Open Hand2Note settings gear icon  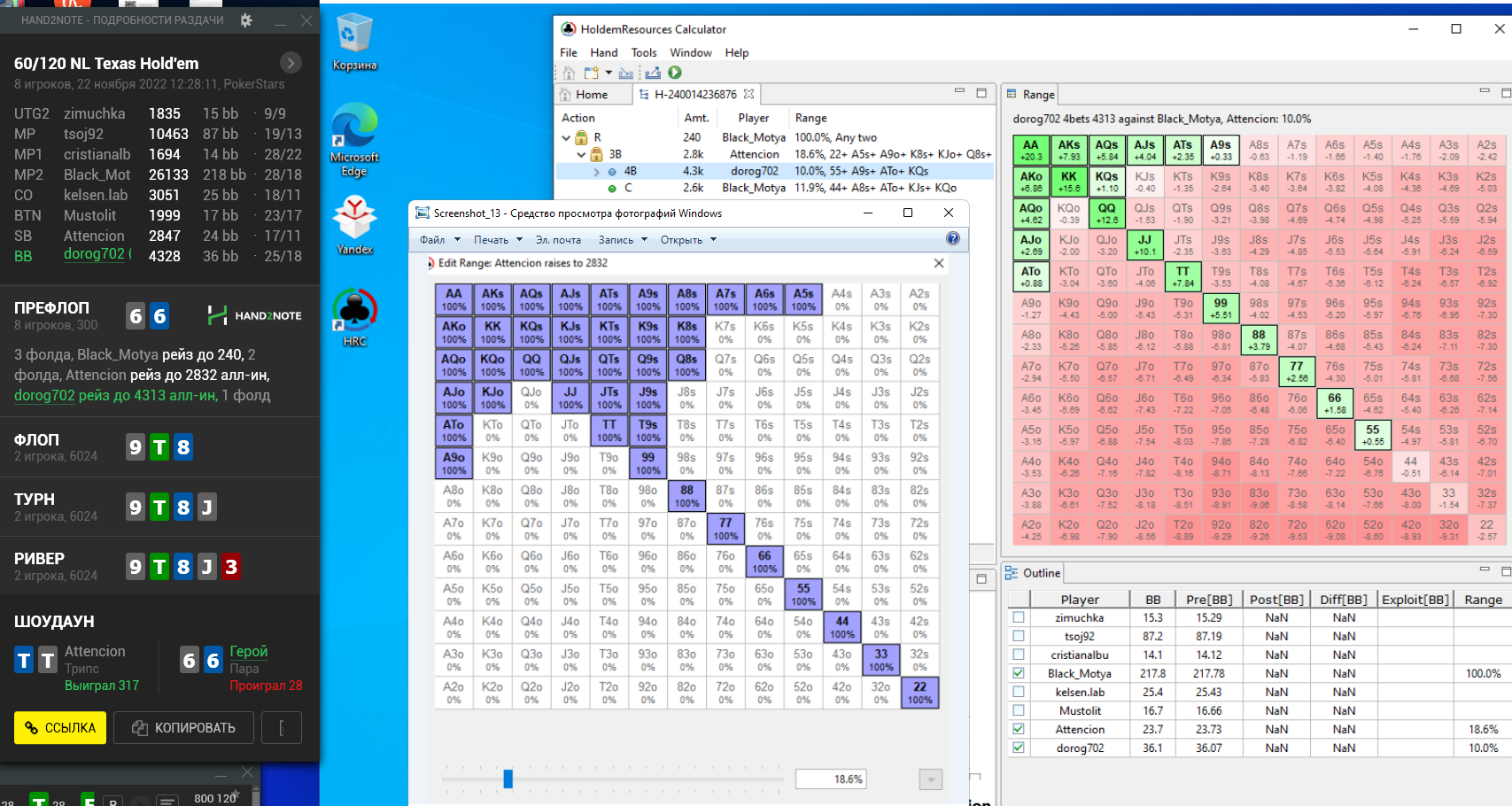(x=246, y=19)
